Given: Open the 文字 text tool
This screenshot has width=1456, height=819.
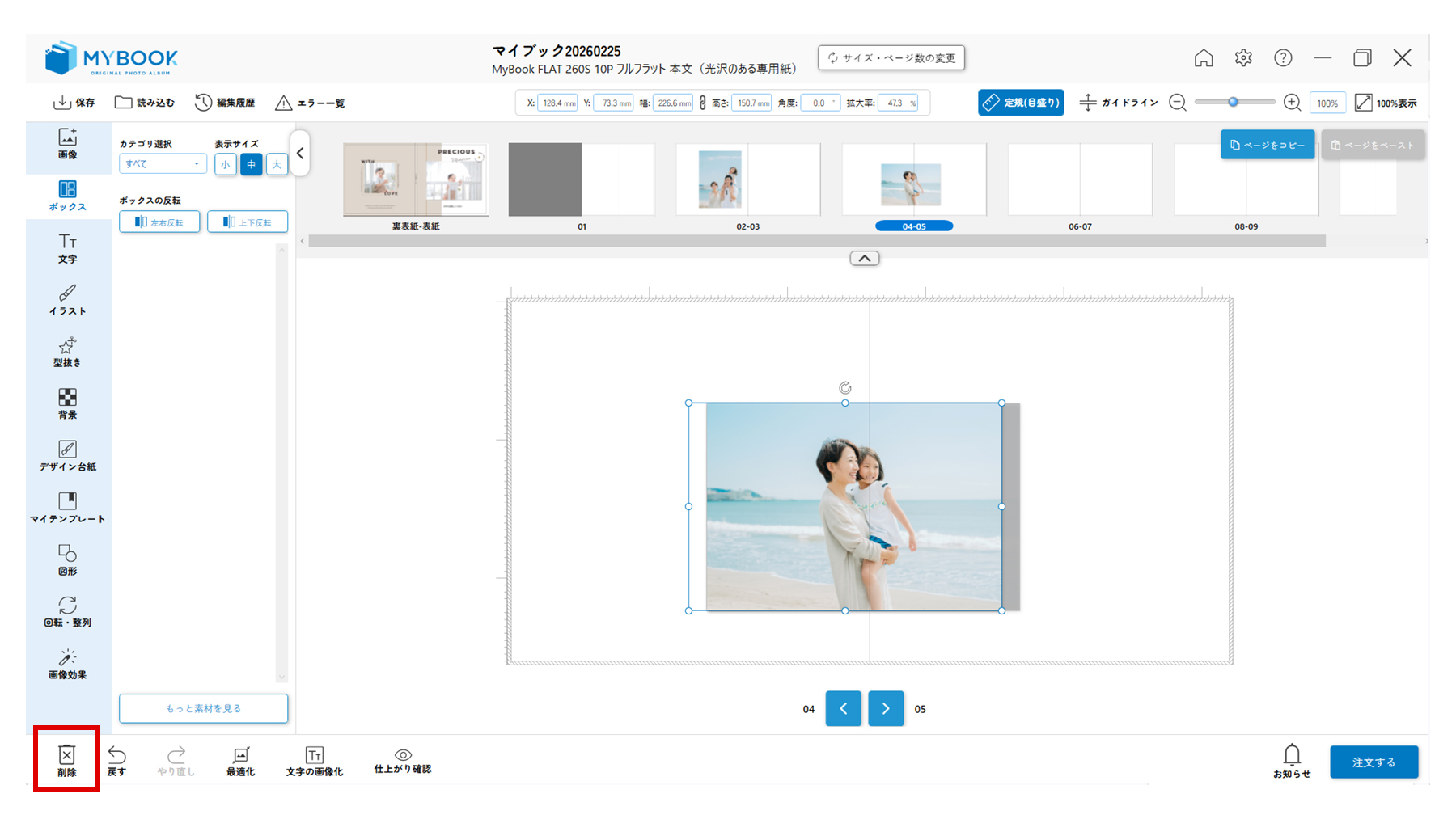Looking at the screenshot, I should [68, 249].
